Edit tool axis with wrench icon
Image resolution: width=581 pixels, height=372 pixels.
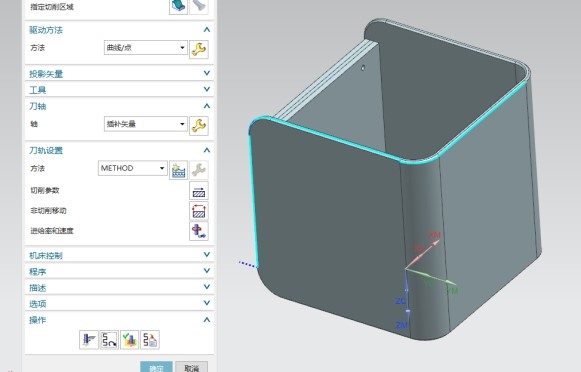pyautogui.click(x=199, y=126)
